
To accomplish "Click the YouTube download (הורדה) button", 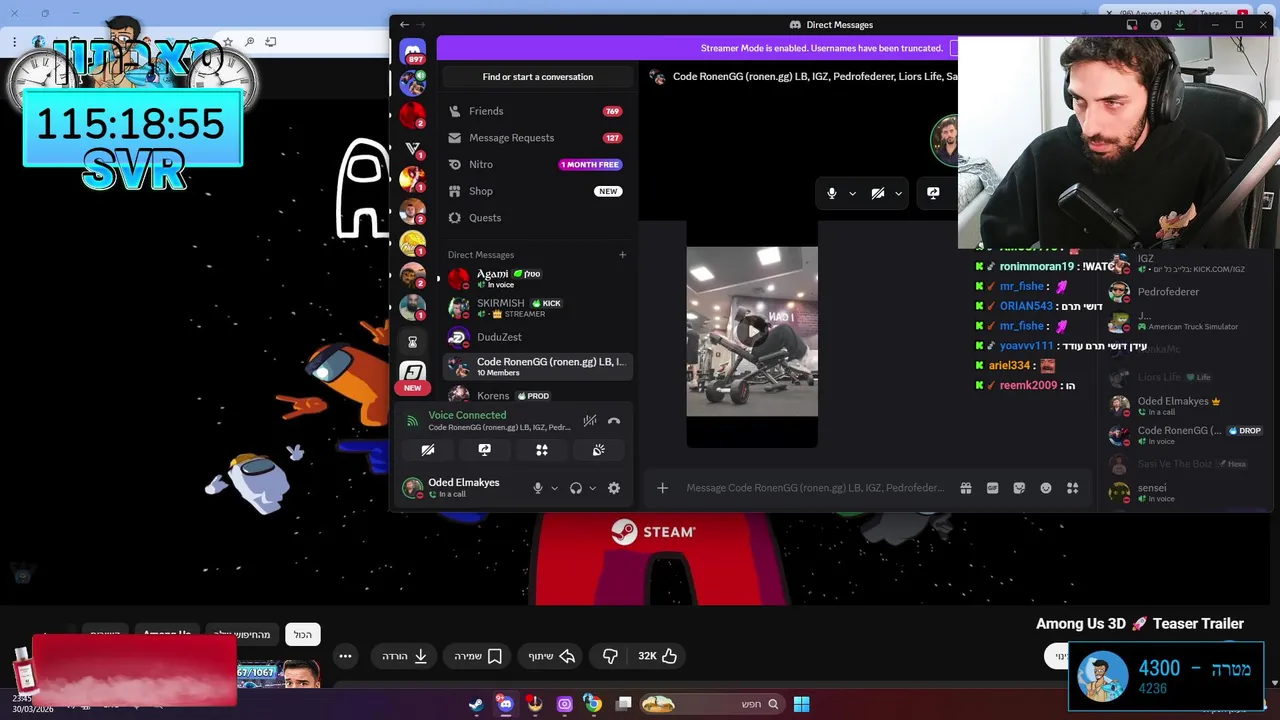I will click(x=404, y=656).
